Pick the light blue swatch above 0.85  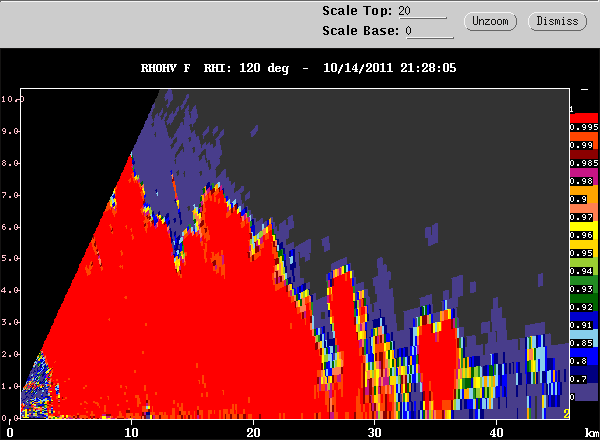584,334
